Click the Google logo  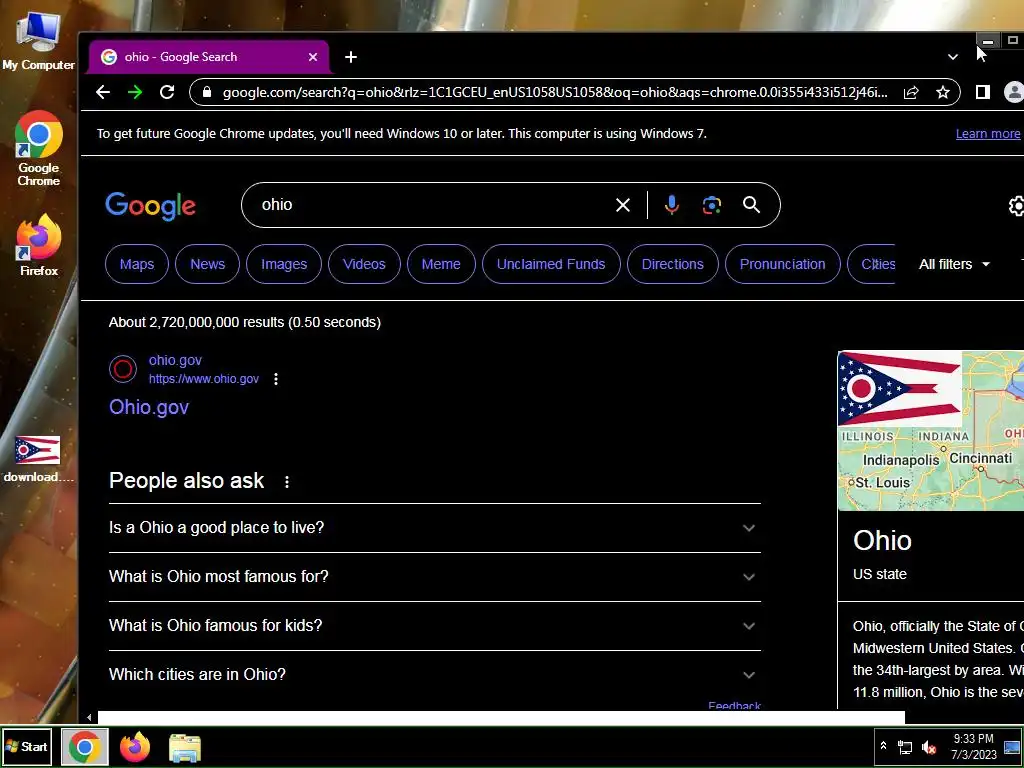(x=150, y=206)
